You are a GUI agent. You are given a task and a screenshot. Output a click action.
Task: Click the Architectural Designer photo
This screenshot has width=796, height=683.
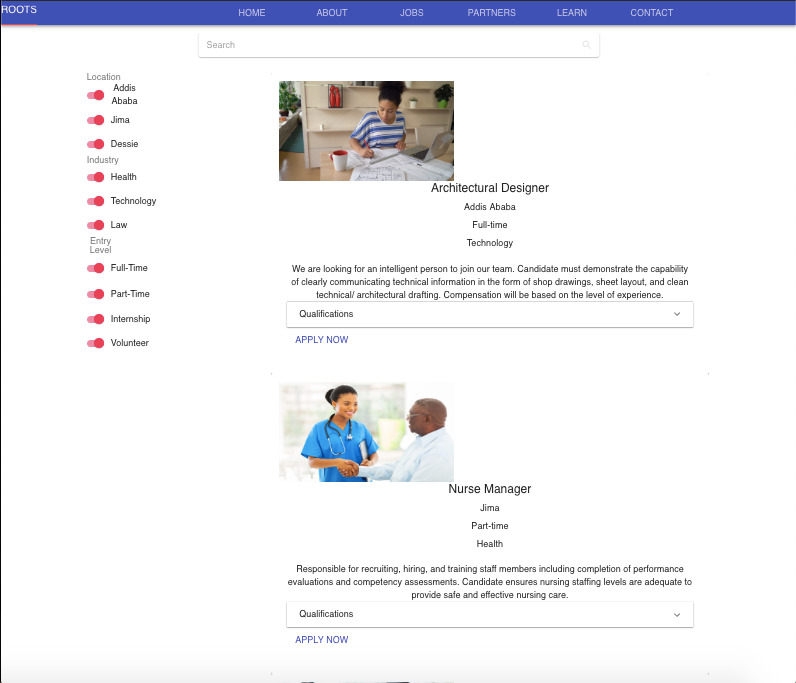pos(367,131)
